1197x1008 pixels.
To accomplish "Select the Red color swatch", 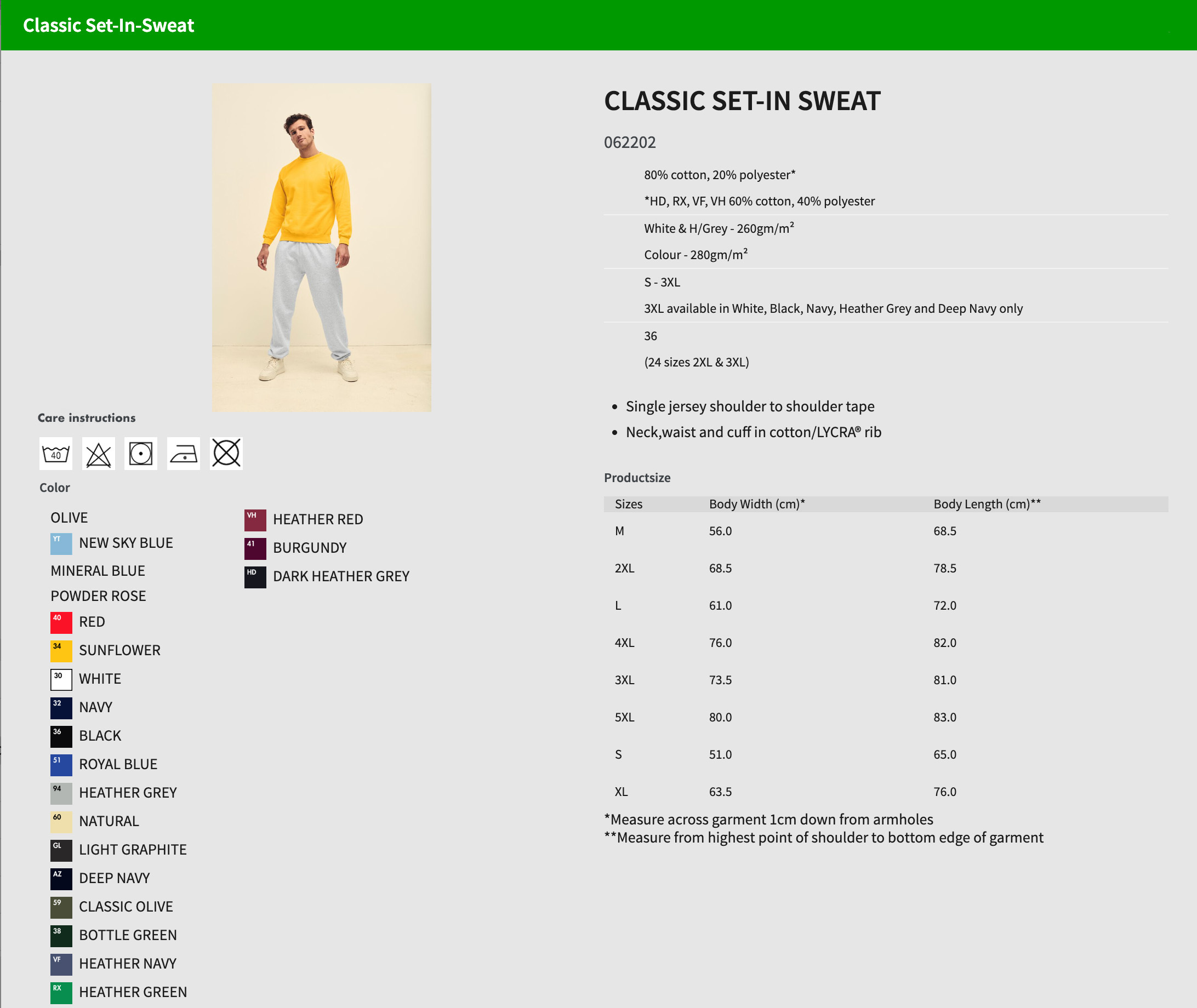I will click(61, 622).
